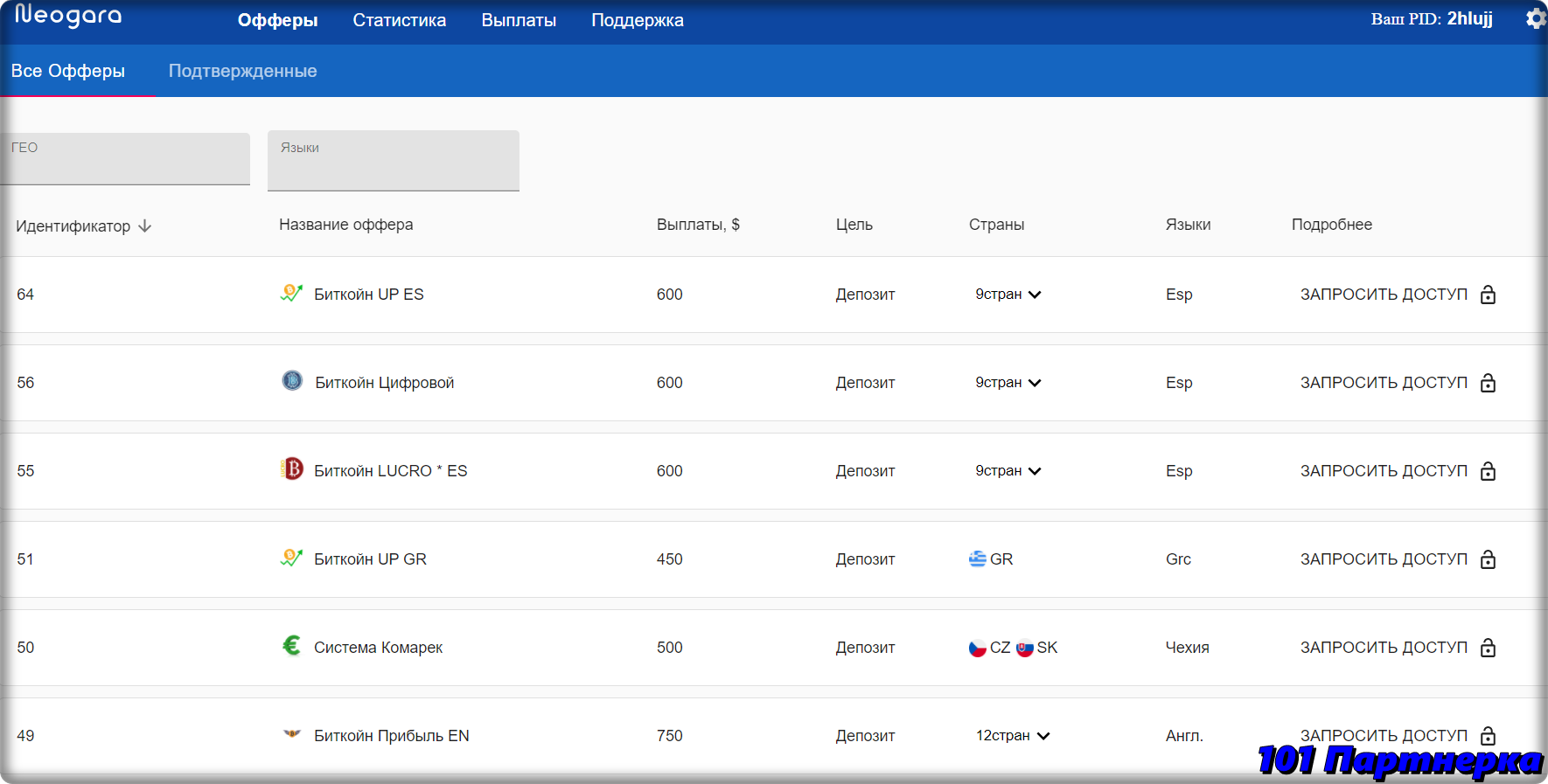Open the ГЕО filter dropdown

[x=125, y=158]
